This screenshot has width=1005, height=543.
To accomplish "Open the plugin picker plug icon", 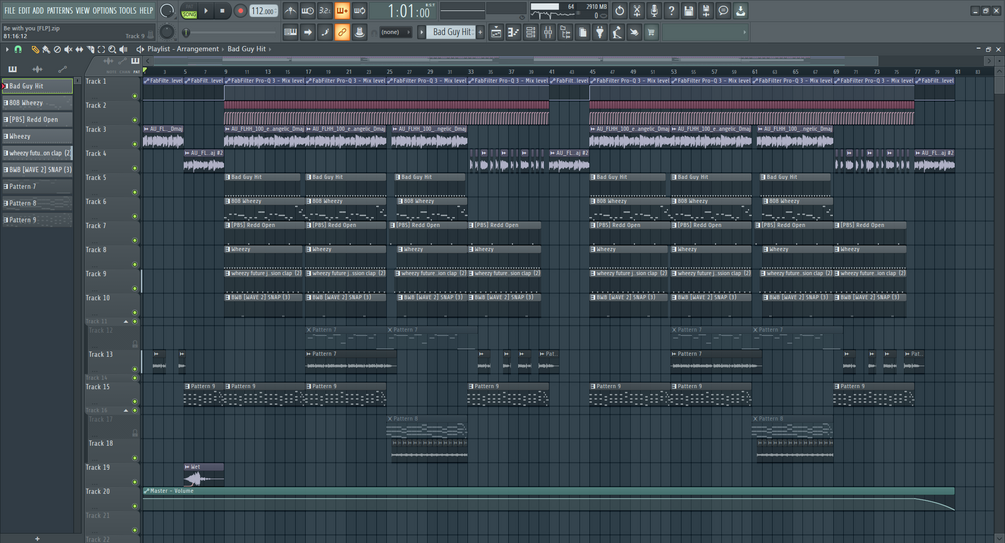I will (600, 32).
